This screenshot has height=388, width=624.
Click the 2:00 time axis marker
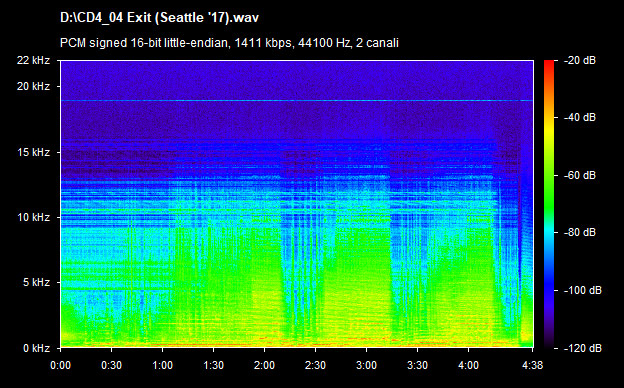pos(264,365)
